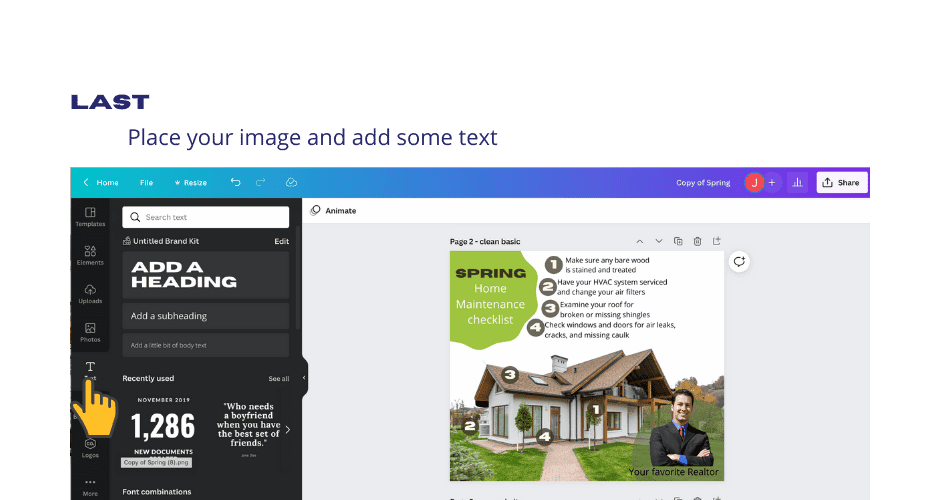Click the Home menu label
This screenshot has width=940, height=500.
pos(107,182)
